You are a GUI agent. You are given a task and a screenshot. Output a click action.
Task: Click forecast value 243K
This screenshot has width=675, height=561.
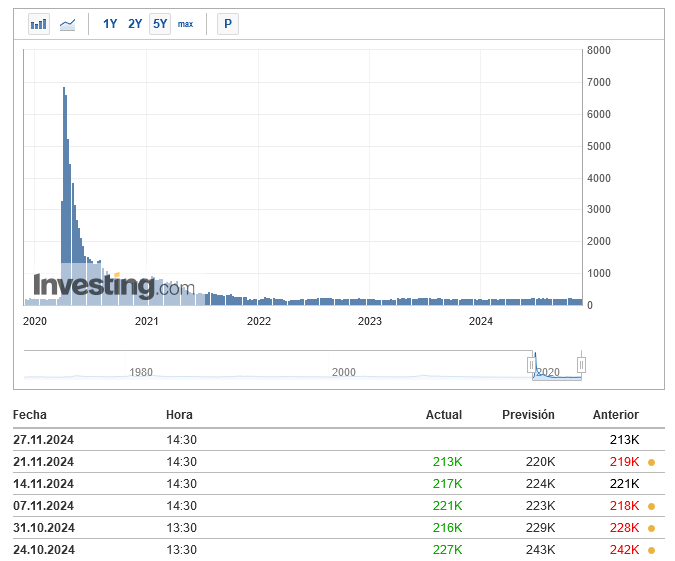tap(540, 549)
